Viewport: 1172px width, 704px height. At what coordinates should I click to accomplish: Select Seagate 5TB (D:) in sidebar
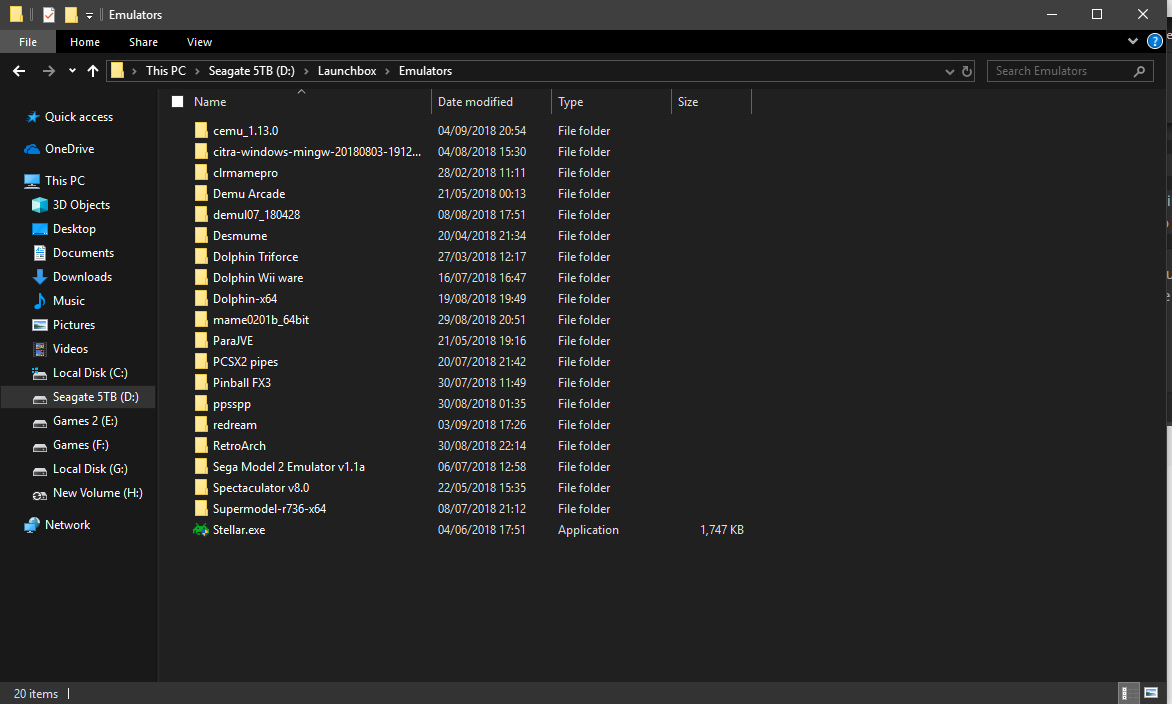click(78, 397)
